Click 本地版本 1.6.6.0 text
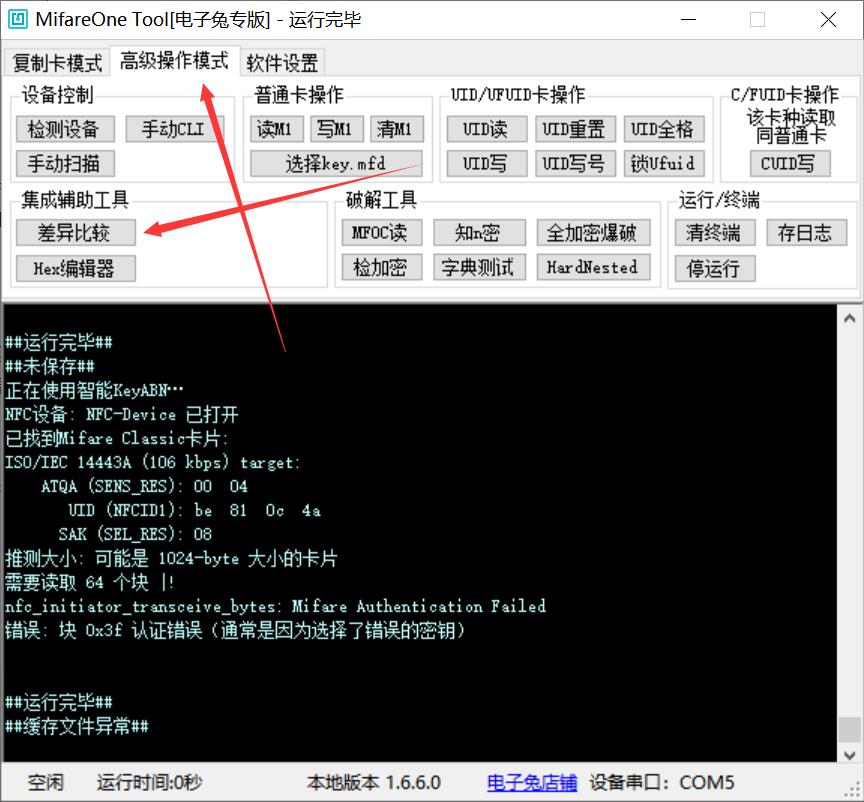Screen dimensions: 864x802 (x=374, y=782)
